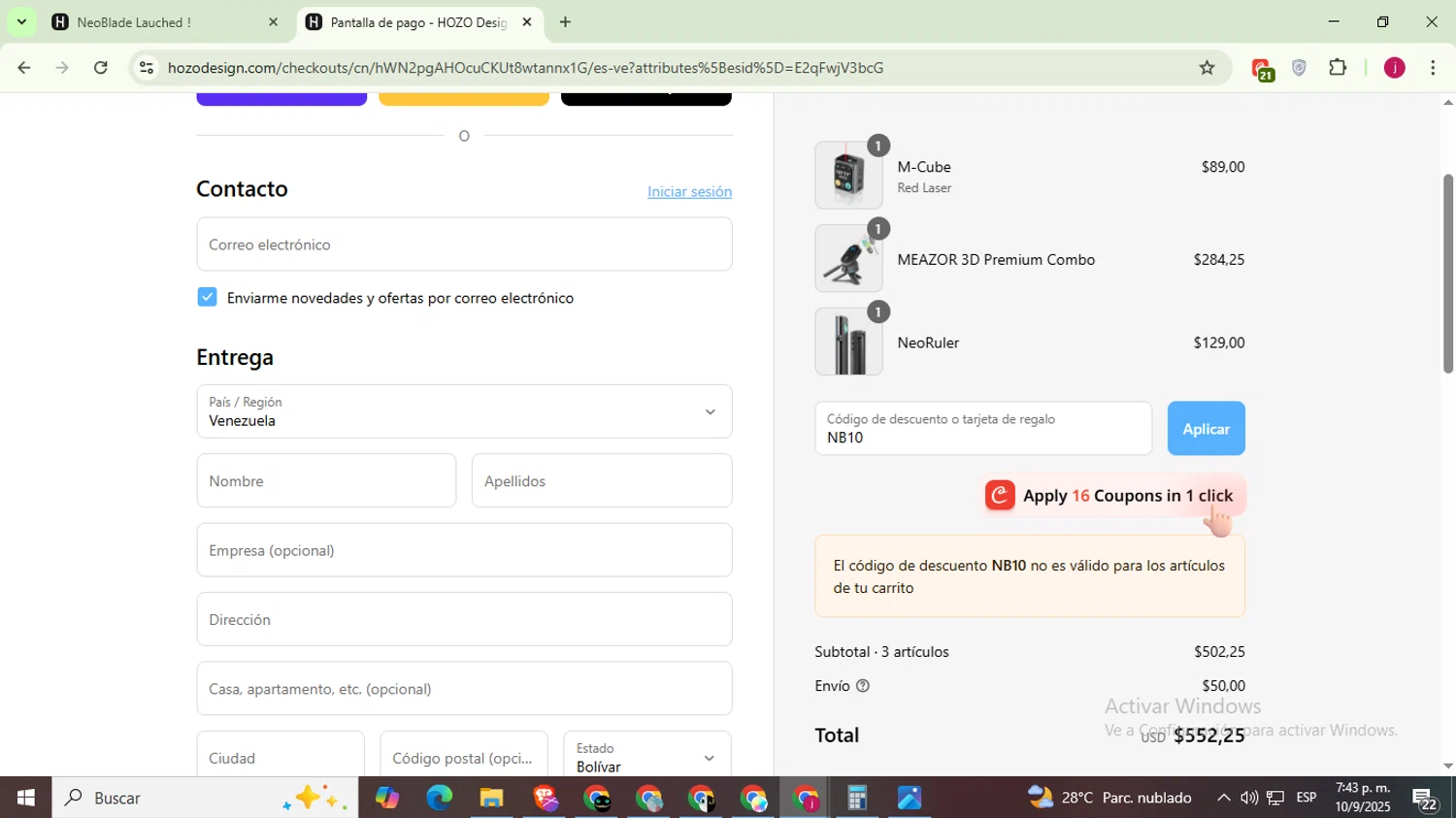
Task: Open Brave browser from the taskbar
Action: pyautogui.click(x=545, y=798)
